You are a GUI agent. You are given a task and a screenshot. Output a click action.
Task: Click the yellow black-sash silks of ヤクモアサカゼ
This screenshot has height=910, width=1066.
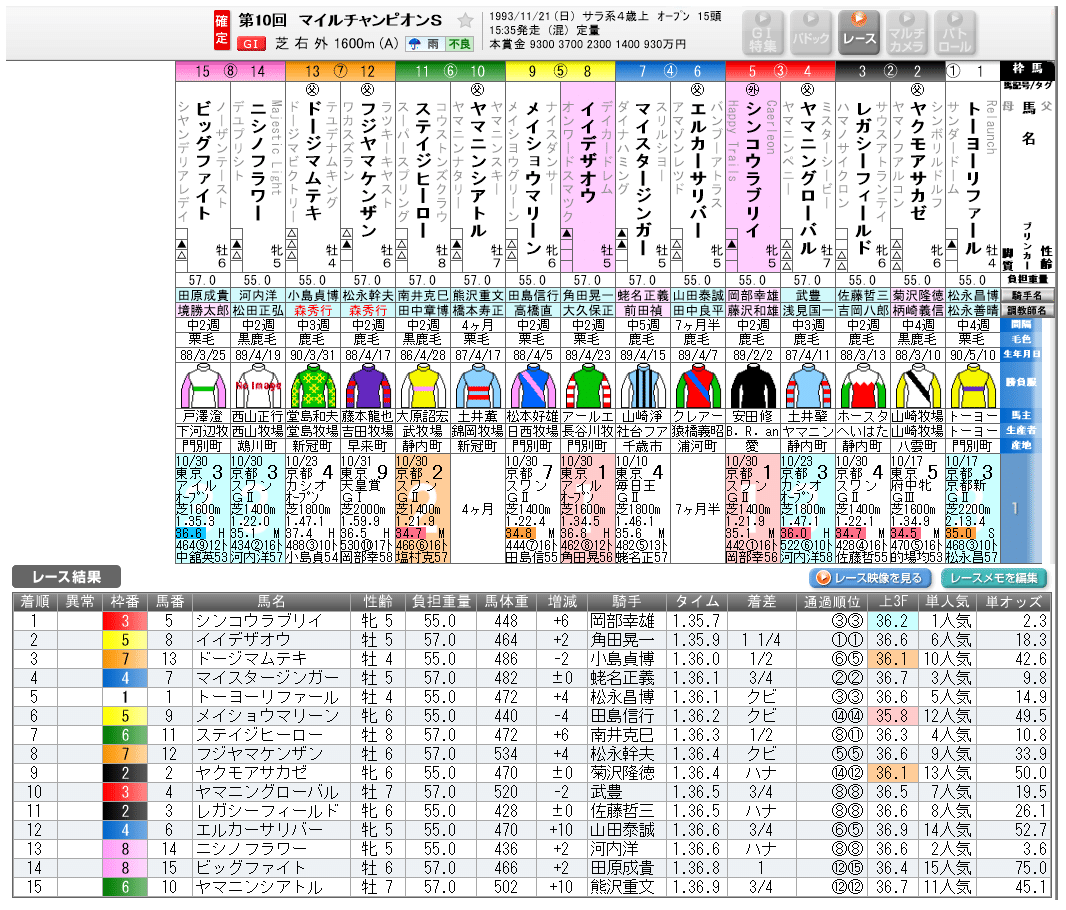tap(918, 385)
